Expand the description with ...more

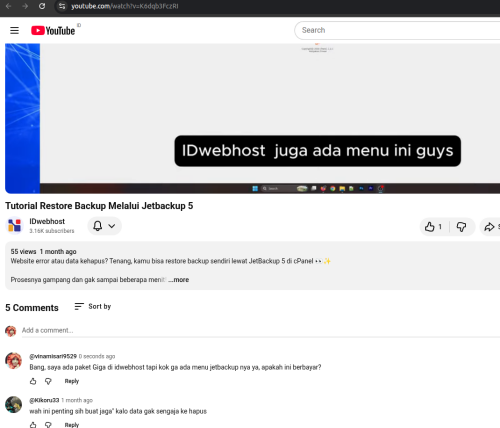coord(179,280)
